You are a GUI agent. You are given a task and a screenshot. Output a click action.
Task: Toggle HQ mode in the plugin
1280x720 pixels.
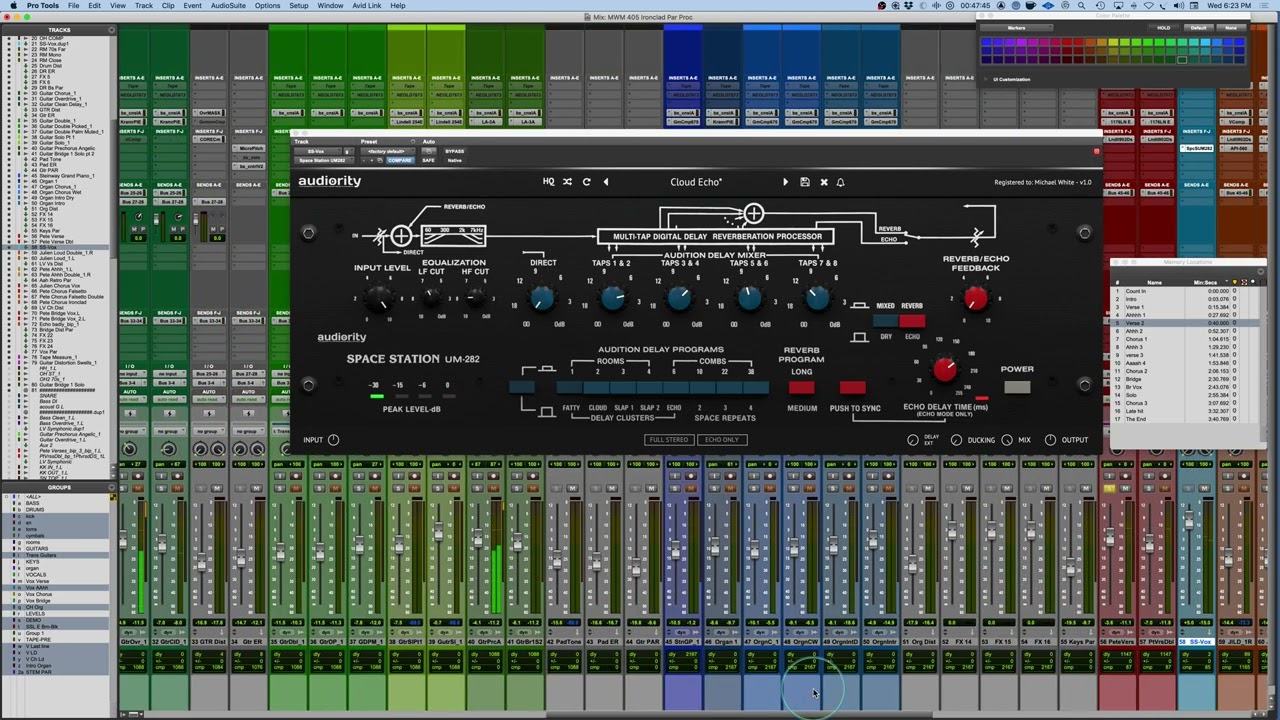click(548, 182)
